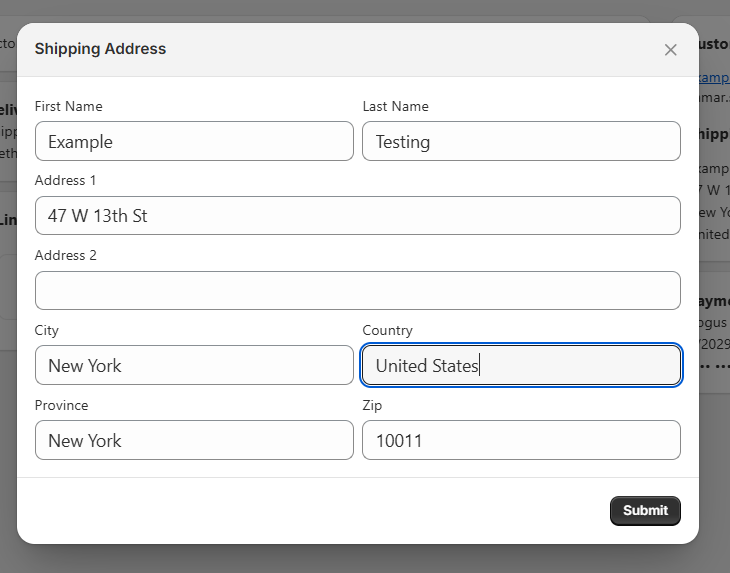Viewport: 730px width, 573px height.
Task: Click the City label
Action: (x=47, y=330)
